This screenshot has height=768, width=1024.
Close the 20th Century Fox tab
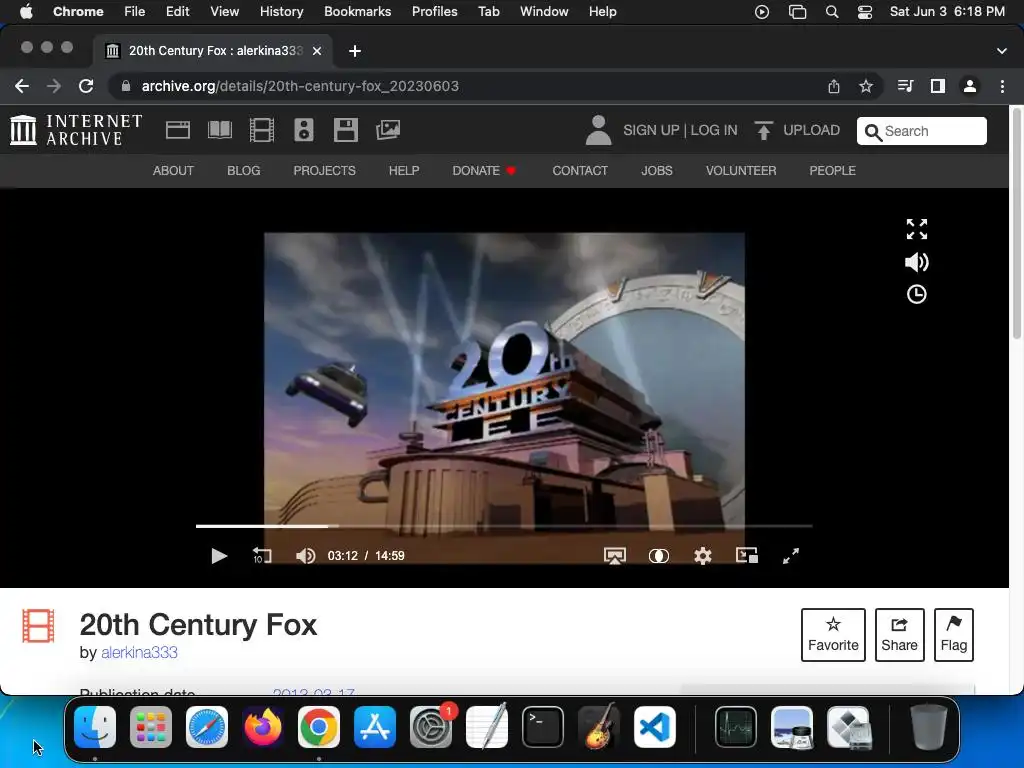[x=317, y=51]
